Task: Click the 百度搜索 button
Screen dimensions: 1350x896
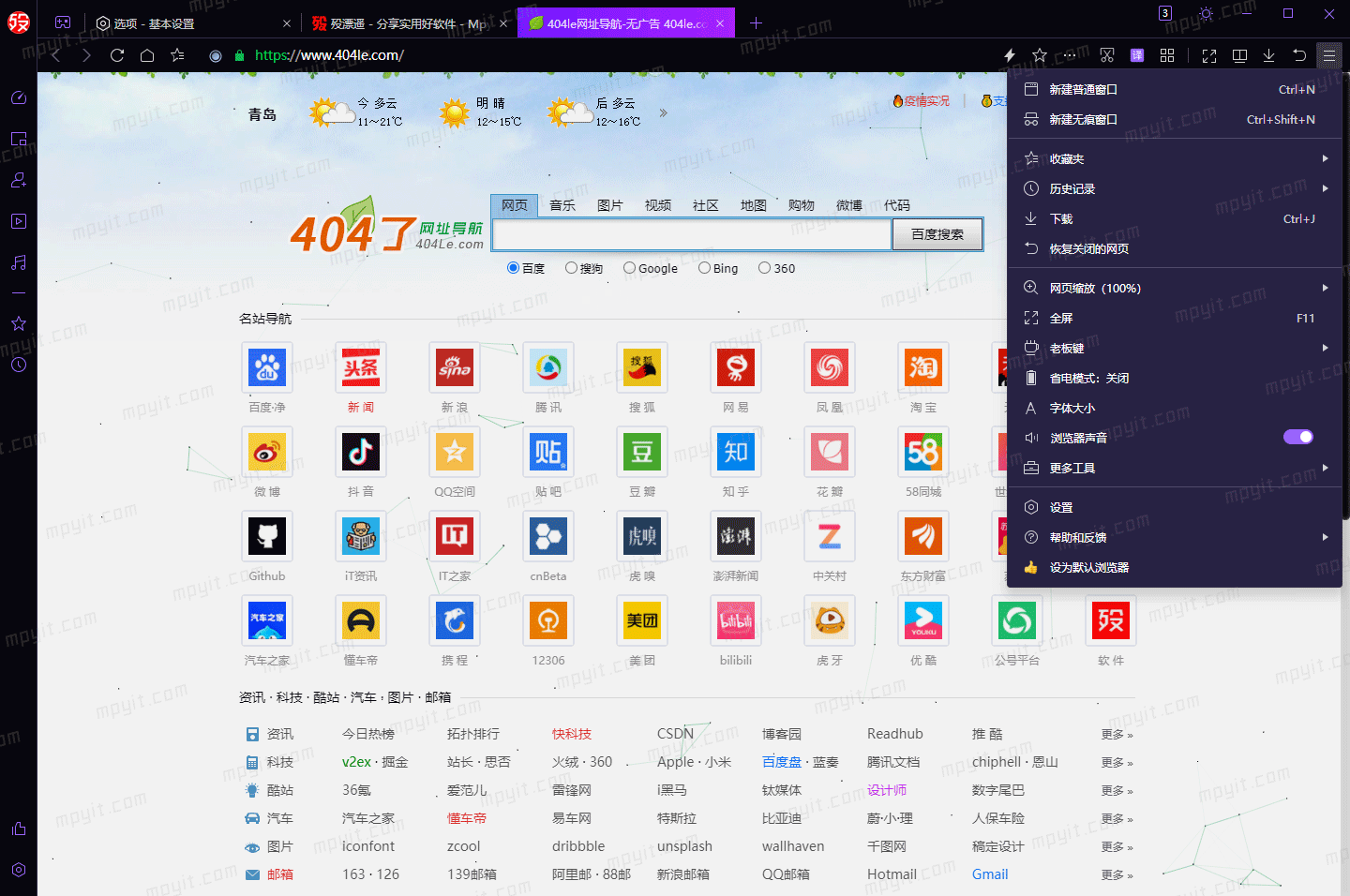Action: [937, 234]
